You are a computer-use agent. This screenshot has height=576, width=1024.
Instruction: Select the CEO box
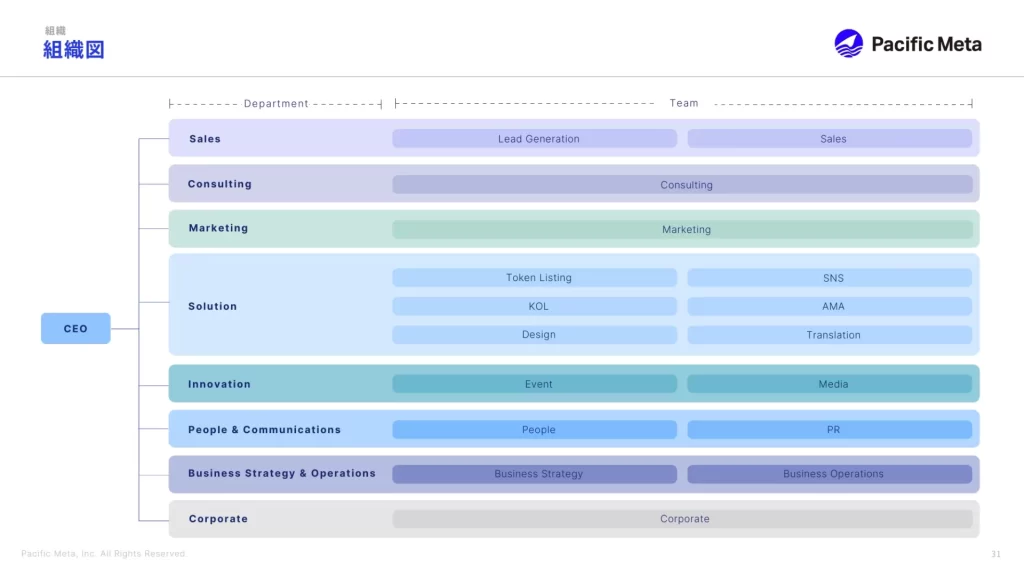pos(76,328)
